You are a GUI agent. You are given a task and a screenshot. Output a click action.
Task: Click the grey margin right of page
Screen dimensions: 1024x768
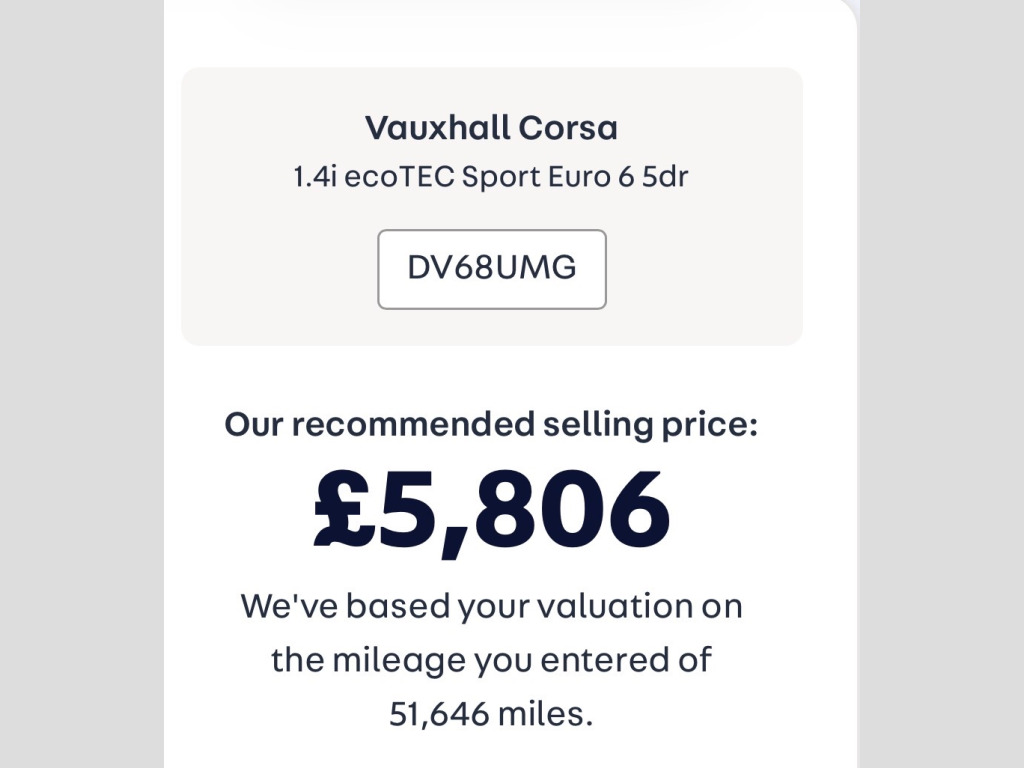pos(942,400)
